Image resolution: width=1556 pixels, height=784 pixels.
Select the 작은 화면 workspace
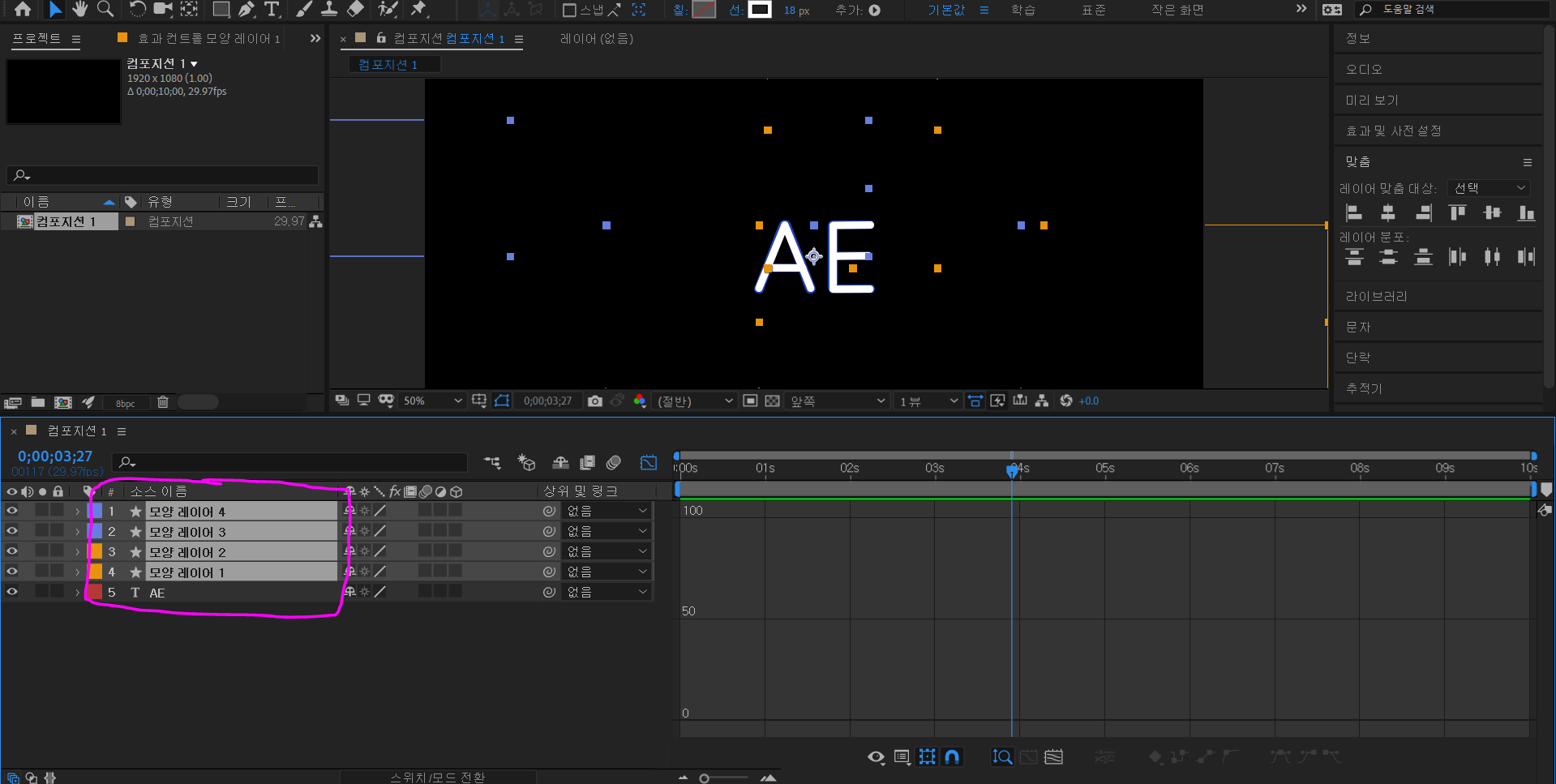click(x=1177, y=10)
